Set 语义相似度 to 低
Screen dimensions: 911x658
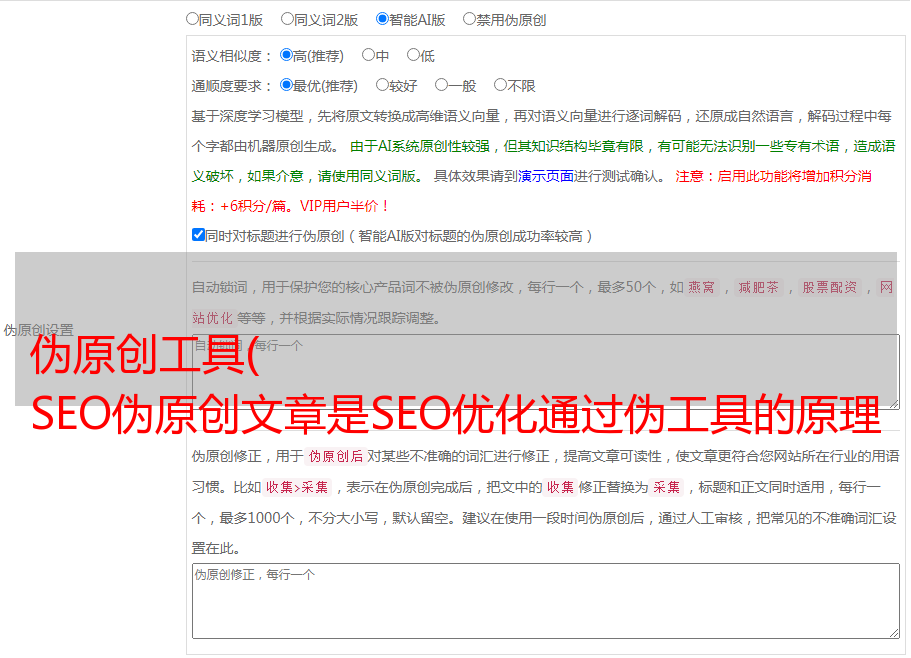413,55
